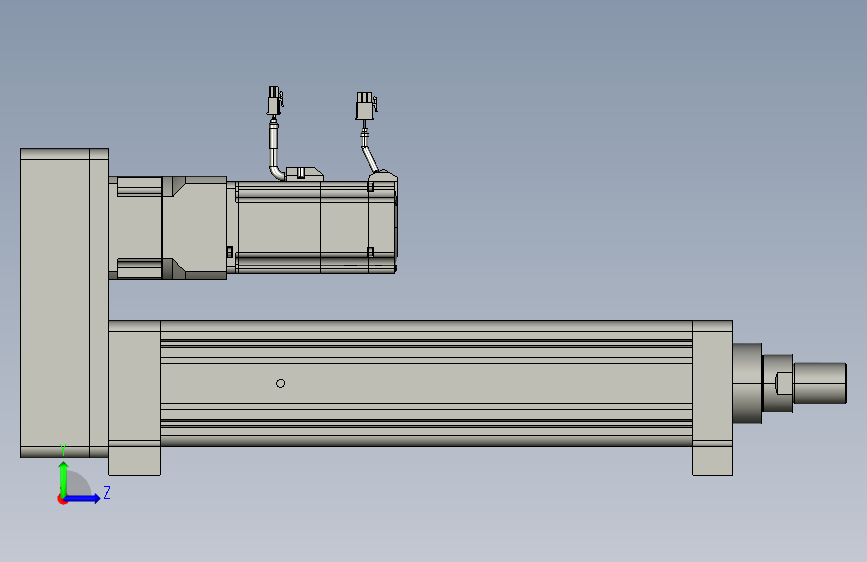Select the large vertical mounting plate housing
867x562 pixels.
click(x=64, y=303)
